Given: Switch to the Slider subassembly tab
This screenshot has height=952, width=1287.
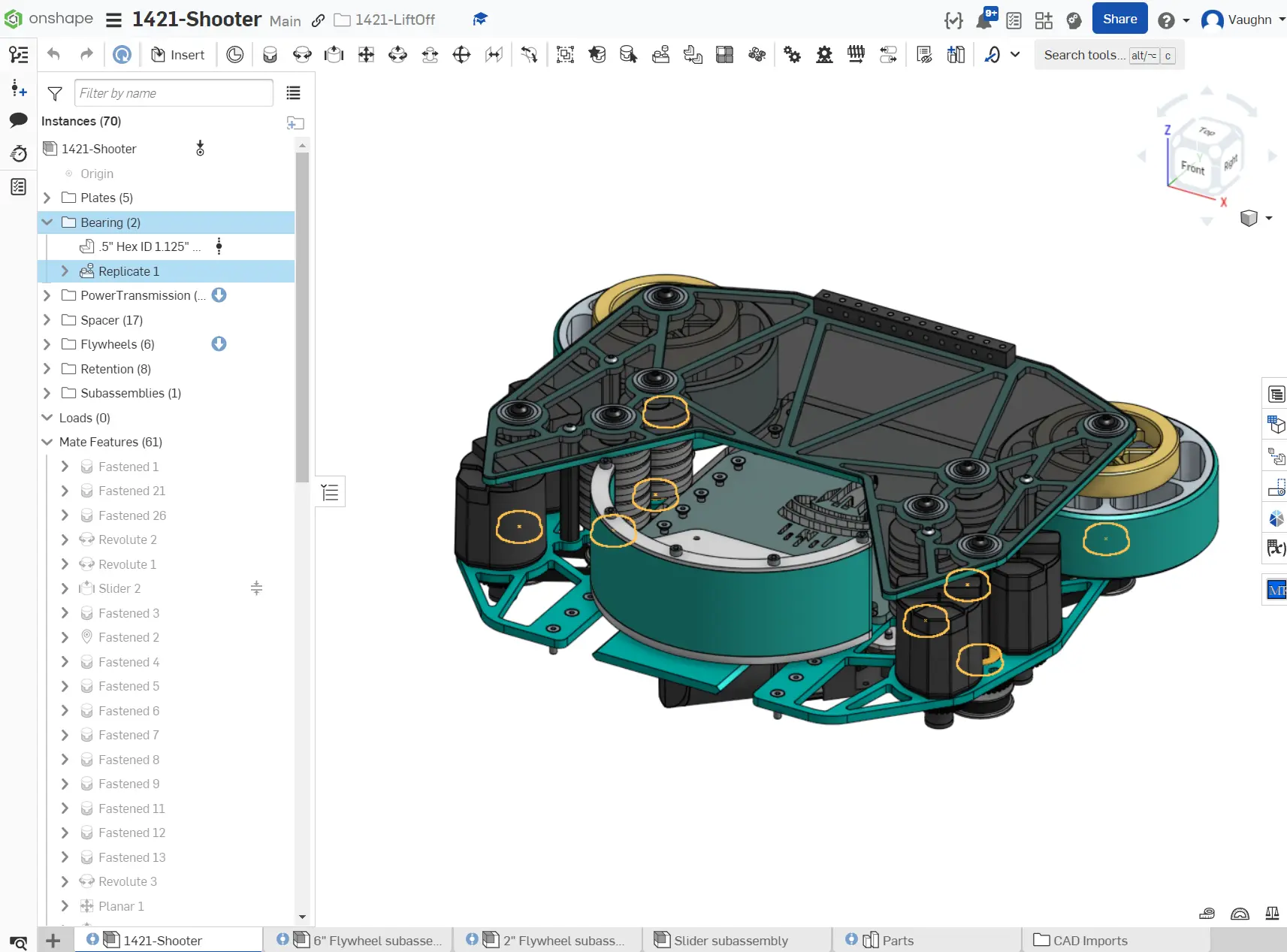Looking at the screenshot, I should coord(730,940).
